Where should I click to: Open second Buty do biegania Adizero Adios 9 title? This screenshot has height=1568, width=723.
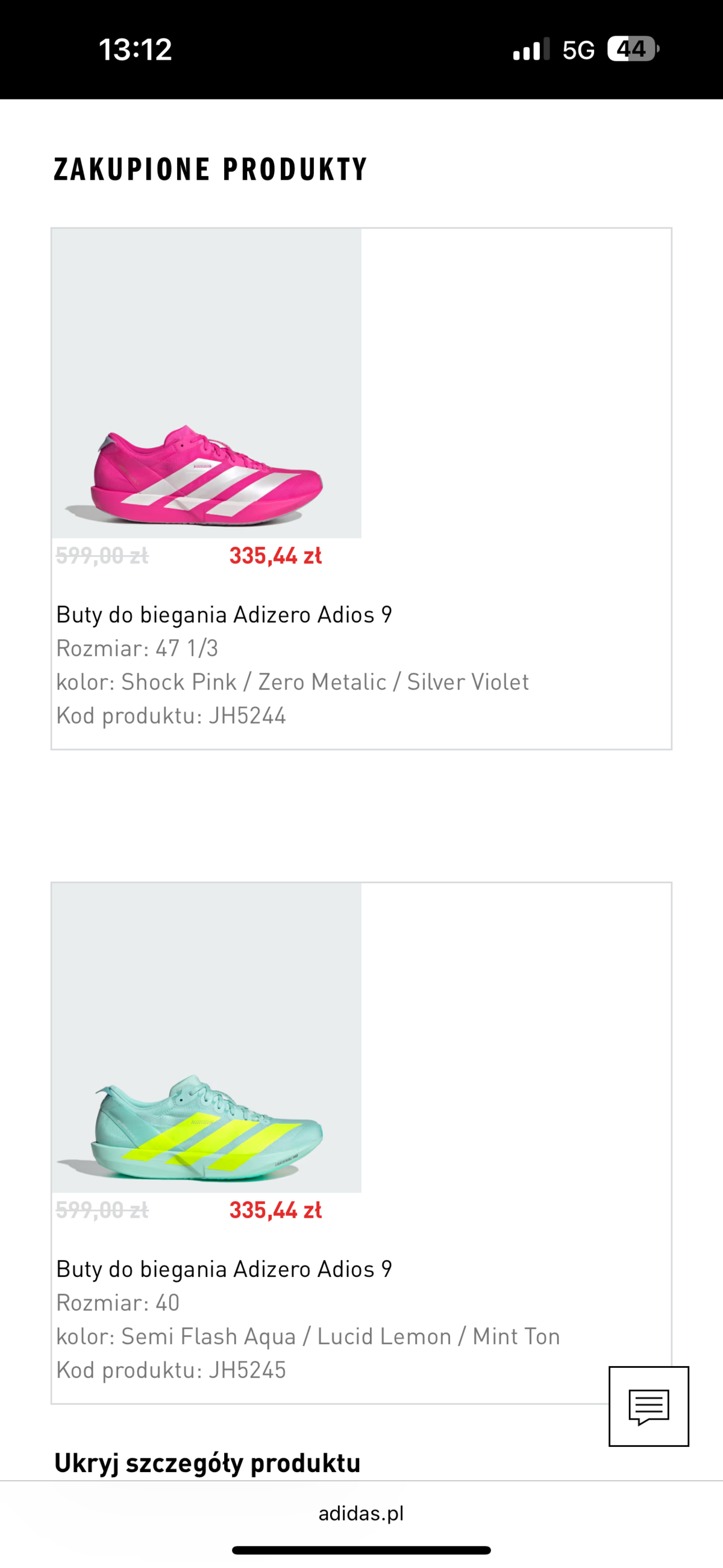(224, 1269)
